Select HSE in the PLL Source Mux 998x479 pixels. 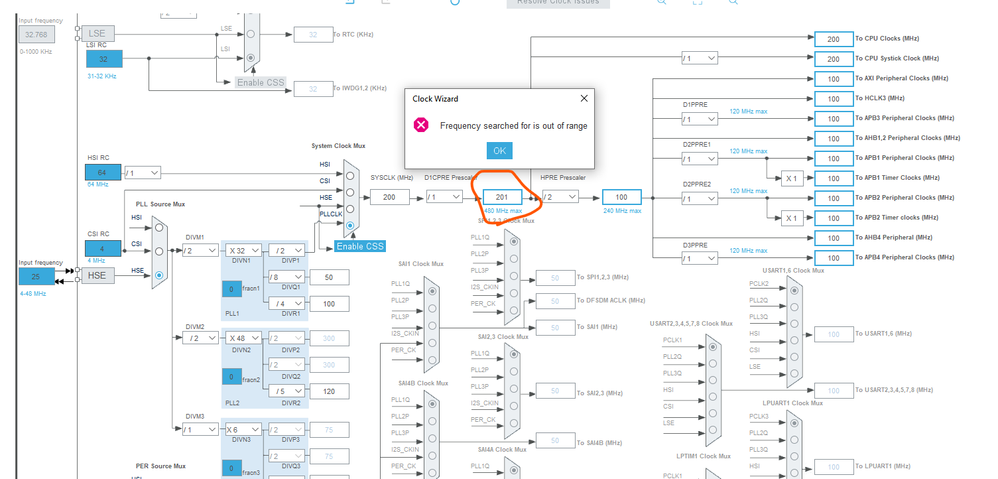click(159, 275)
